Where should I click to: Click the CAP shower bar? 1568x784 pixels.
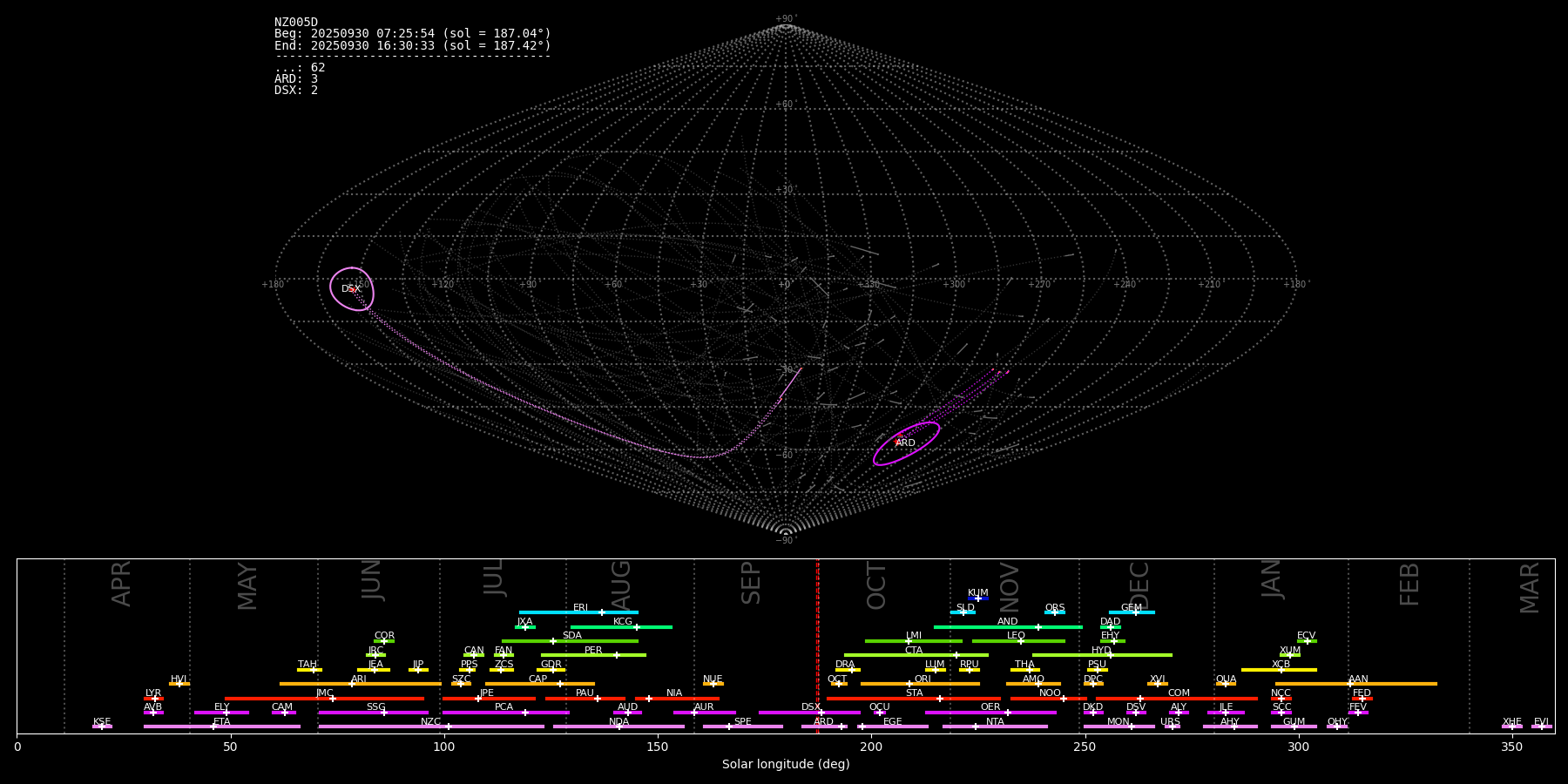pos(540,684)
